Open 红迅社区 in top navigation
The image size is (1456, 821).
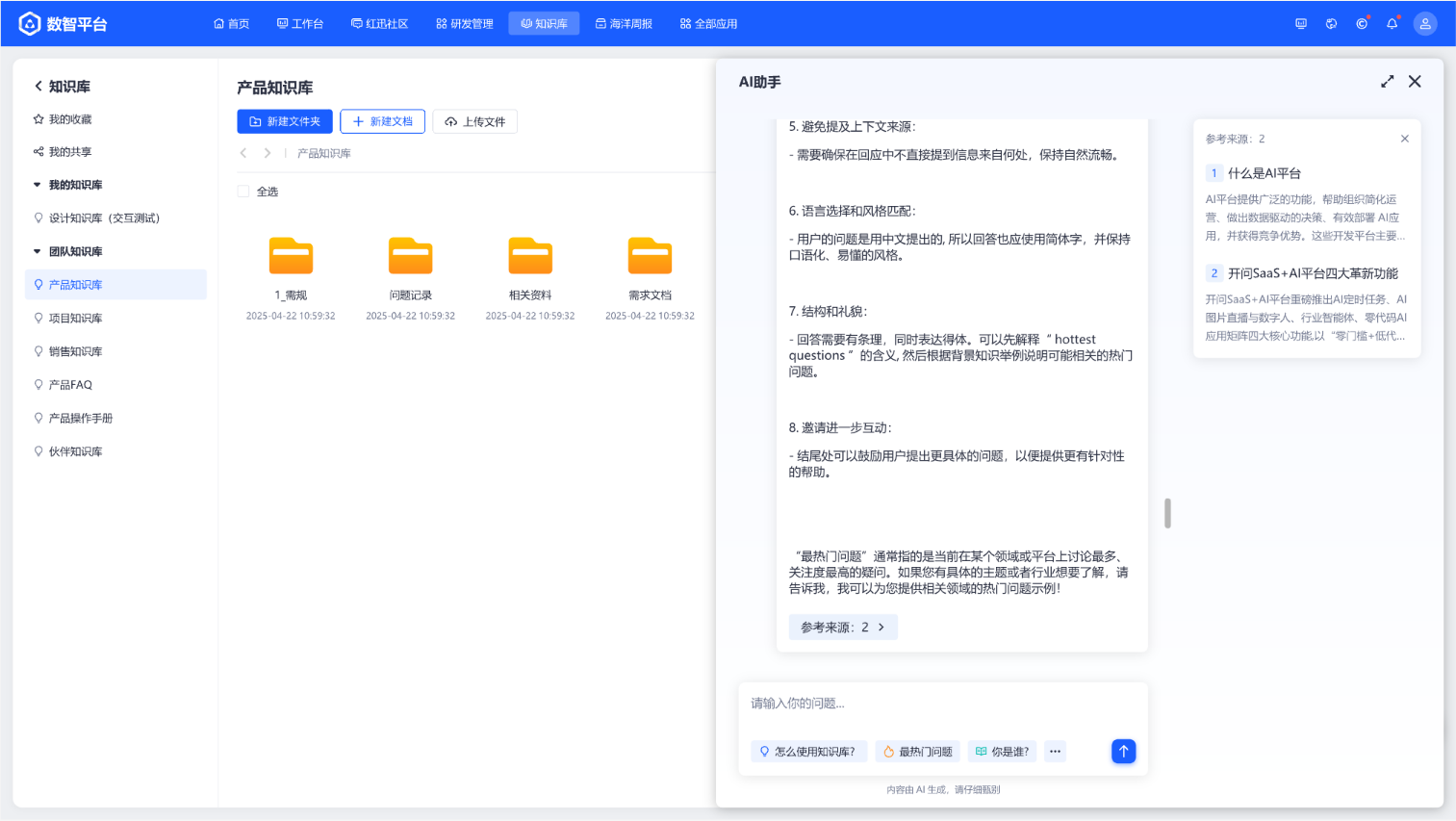tap(380, 24)
